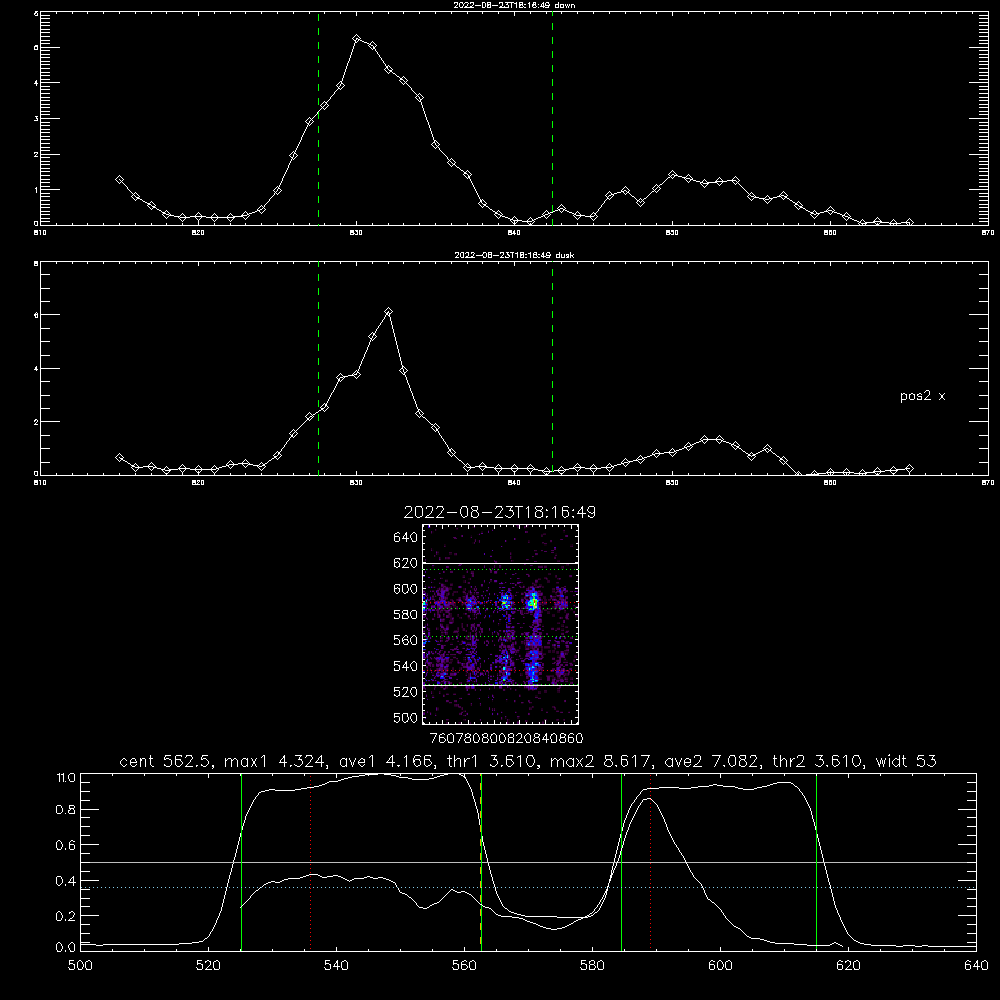Screen dimensions: 1000x1000
Task: Select 'cent 562.5' in the profile title
Action: click(165, 761)
